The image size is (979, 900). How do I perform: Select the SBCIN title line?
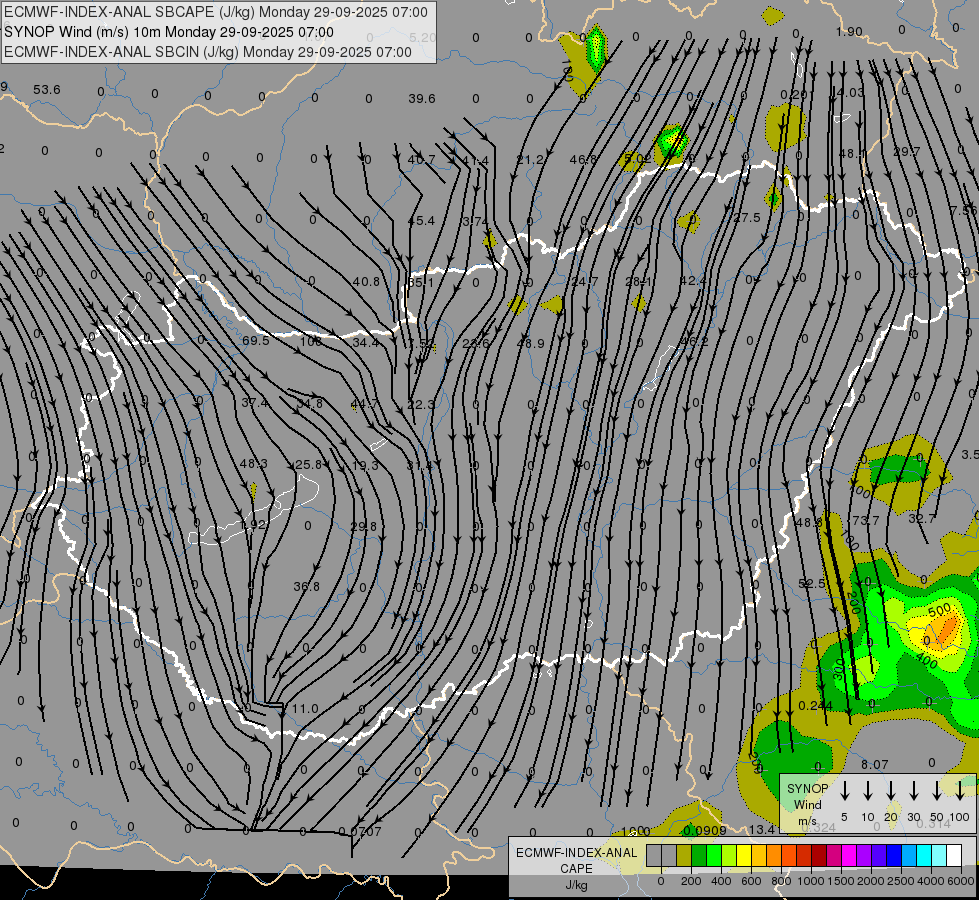[x=208, y=52]
